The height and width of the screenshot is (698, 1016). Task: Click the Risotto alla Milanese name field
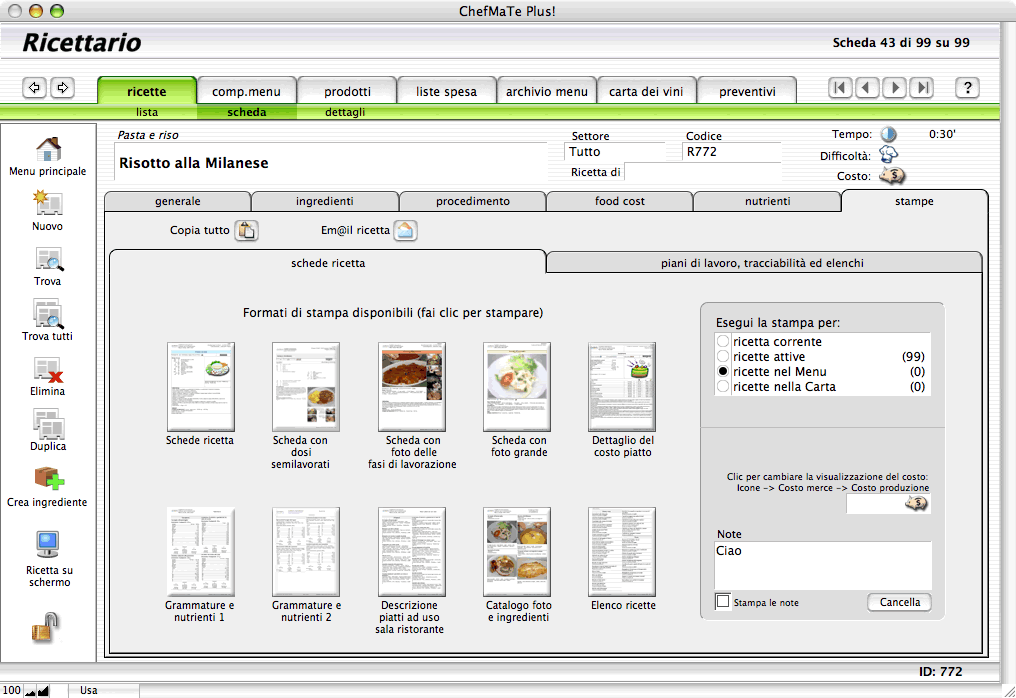330,163
